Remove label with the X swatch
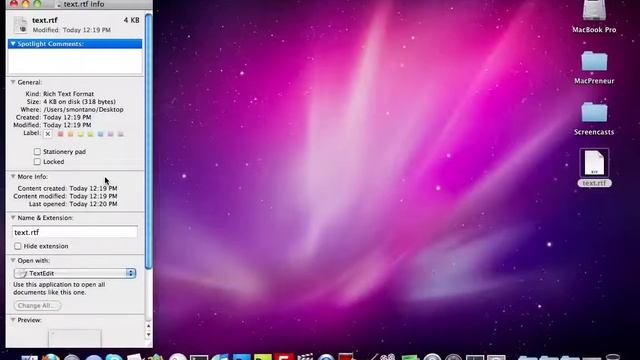Image resolution: width=640 pixels, height=360 pixels. tap(48, 134)
